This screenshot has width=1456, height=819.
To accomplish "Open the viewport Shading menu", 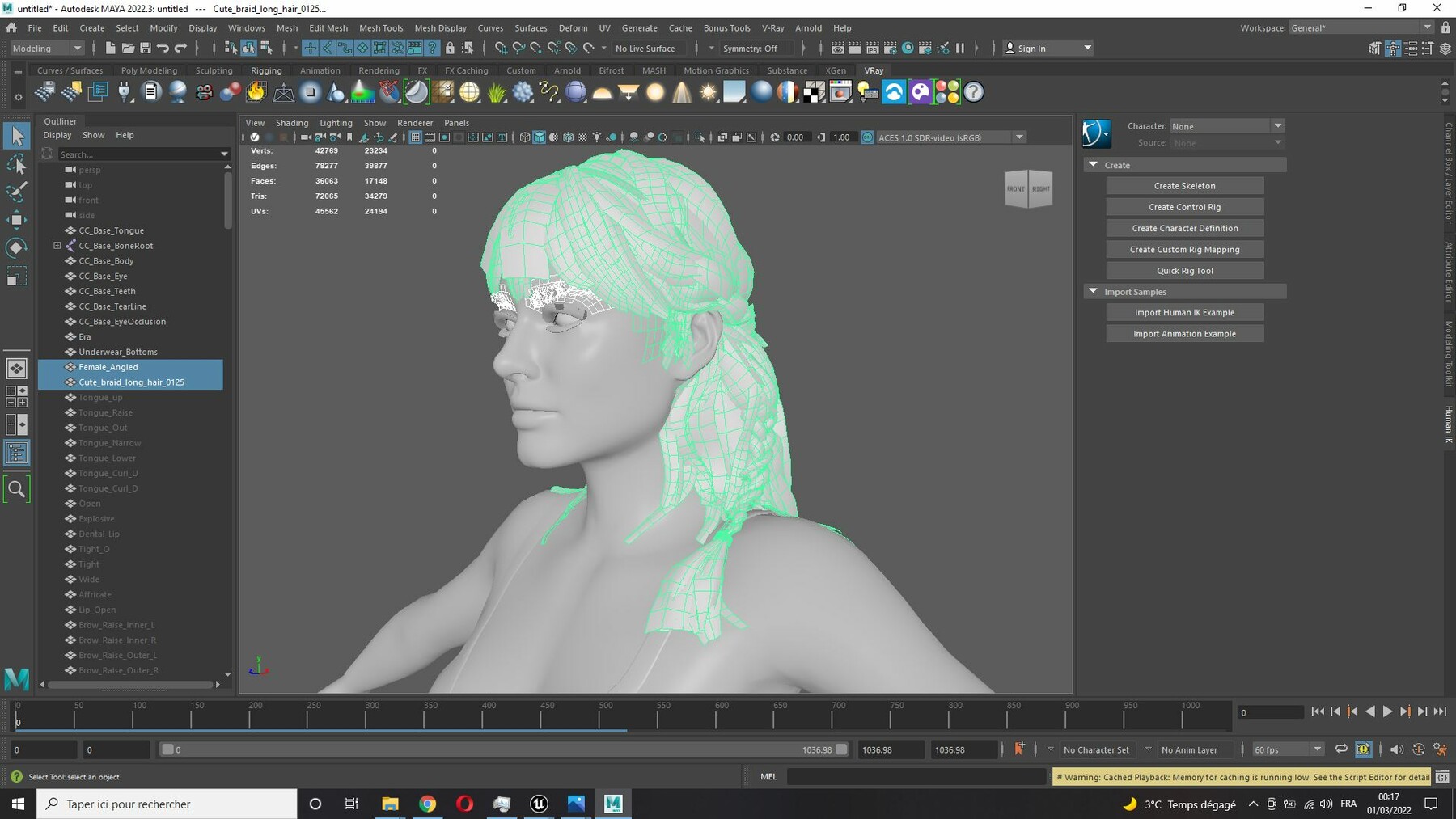I will 292,123.
